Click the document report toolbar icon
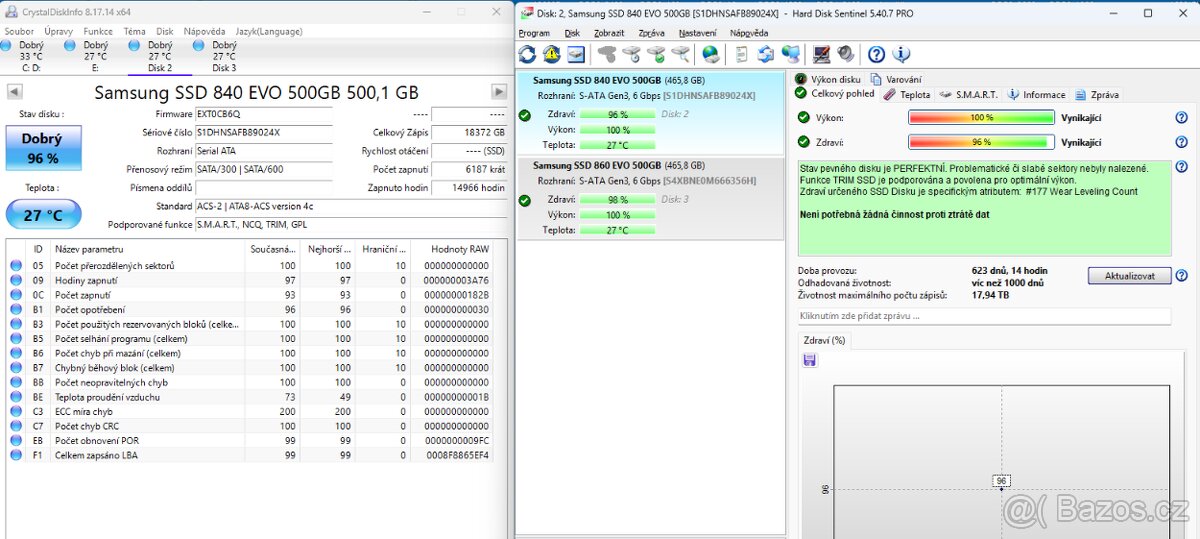Screen dimensions: 1200x539 tap(741, 54)
